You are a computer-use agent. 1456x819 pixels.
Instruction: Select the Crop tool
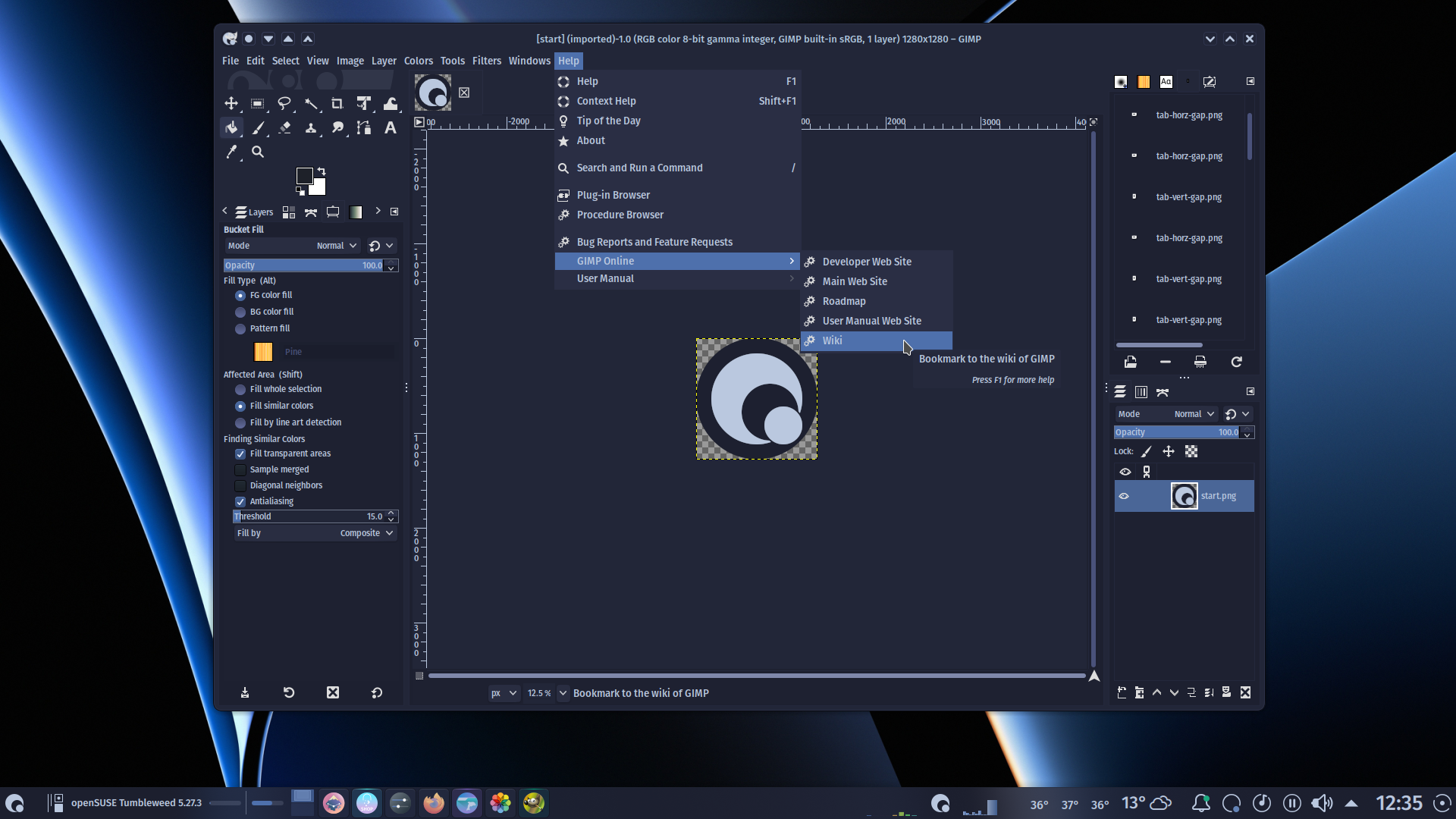[337, 104]
